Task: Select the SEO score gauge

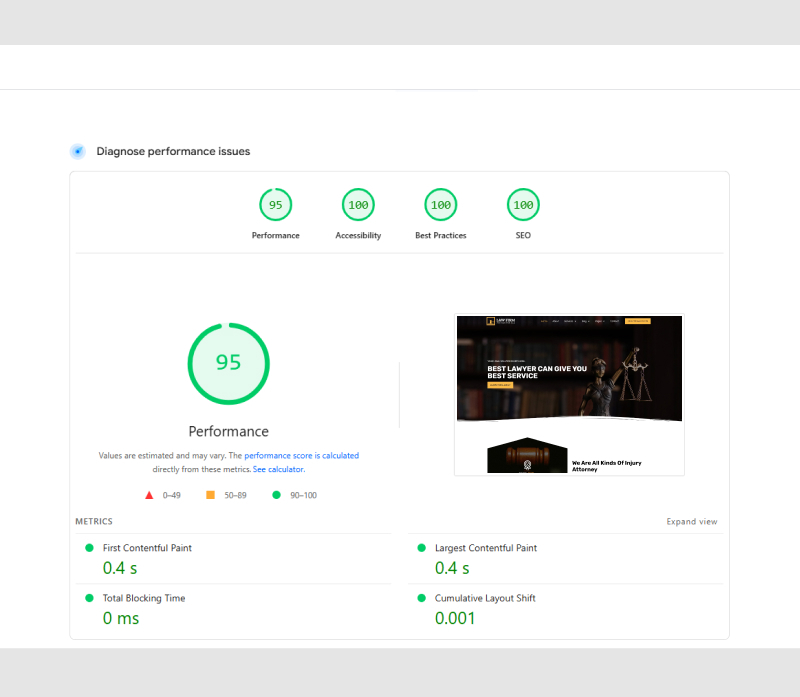Action: [523, 205]
